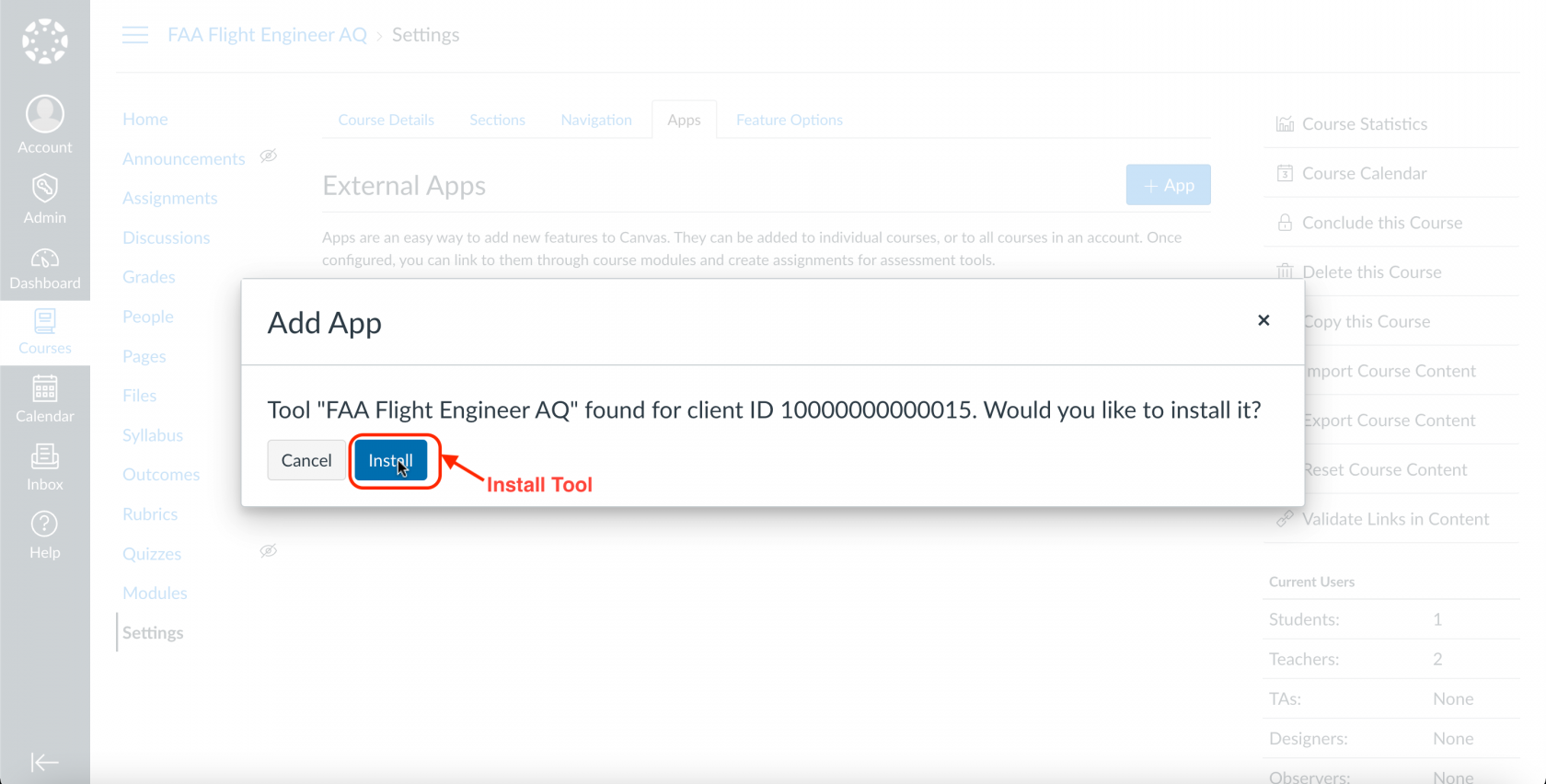Install the FAA Flight Engineer AQ tool
The height and width of the screenshot is (784, 1546).
[x=391, y=460]
